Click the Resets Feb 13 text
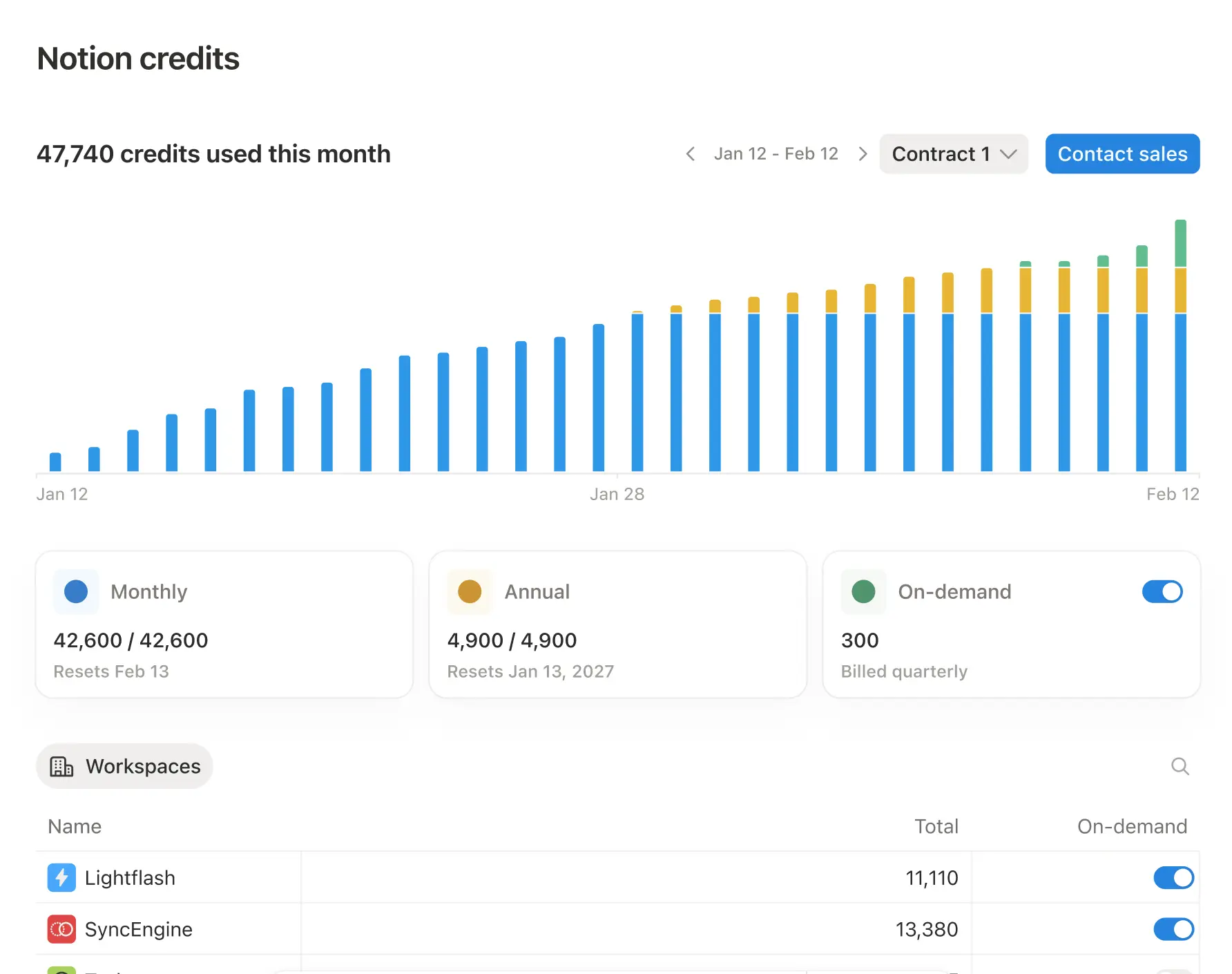Image resolution: width=1232 pixels, height=974 pixels. tap(111, 671)
